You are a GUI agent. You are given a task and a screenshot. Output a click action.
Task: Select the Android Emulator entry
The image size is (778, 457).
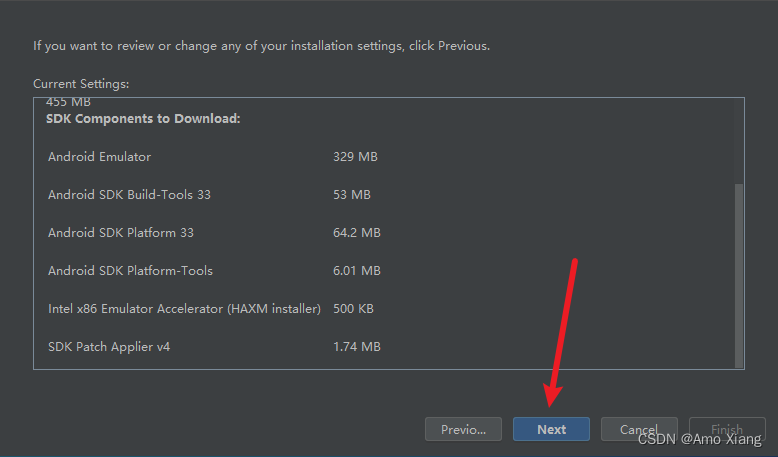click(x=99, y=157)
